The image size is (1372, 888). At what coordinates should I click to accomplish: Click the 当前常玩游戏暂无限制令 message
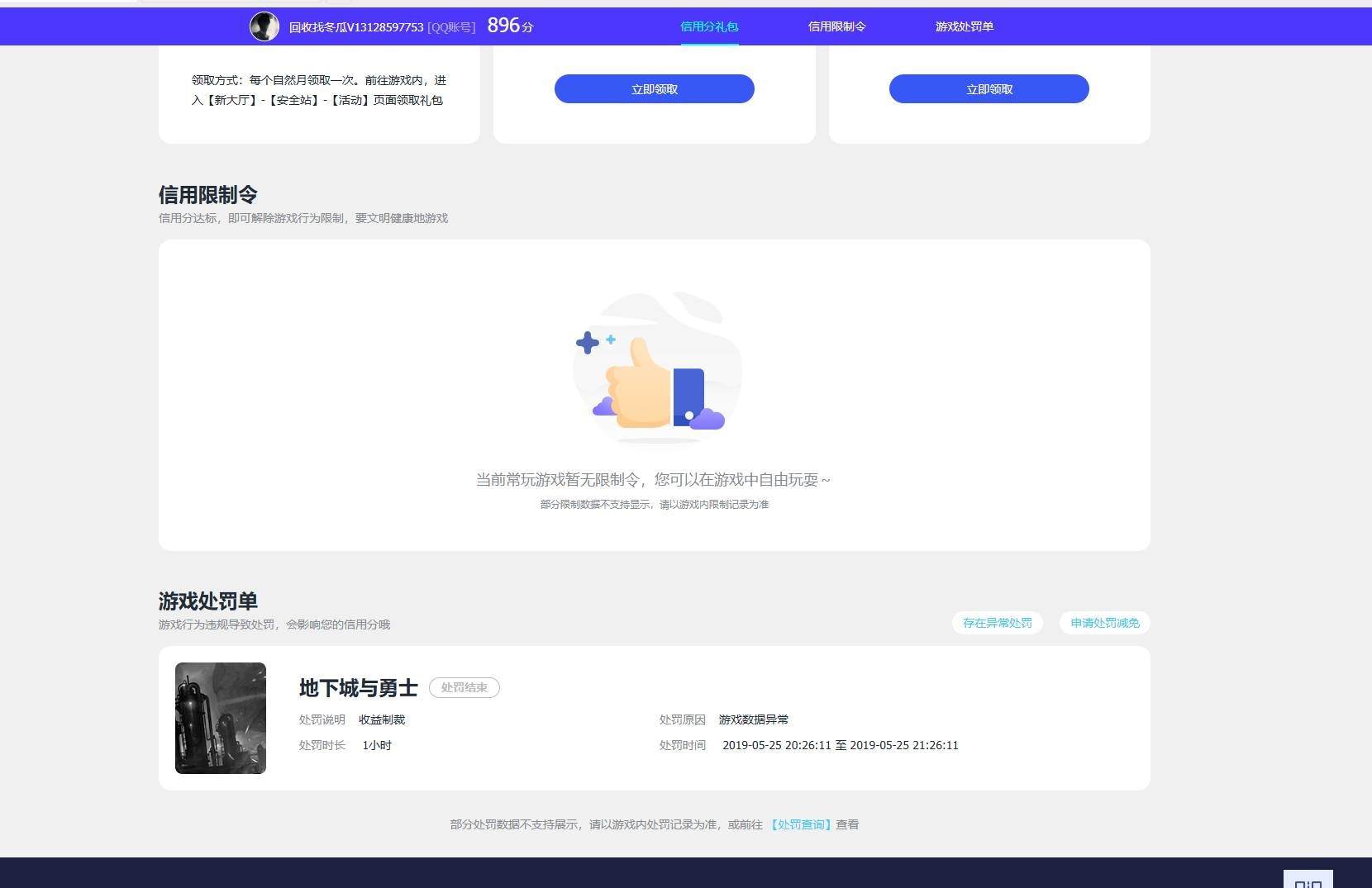(x=653, y=480)
